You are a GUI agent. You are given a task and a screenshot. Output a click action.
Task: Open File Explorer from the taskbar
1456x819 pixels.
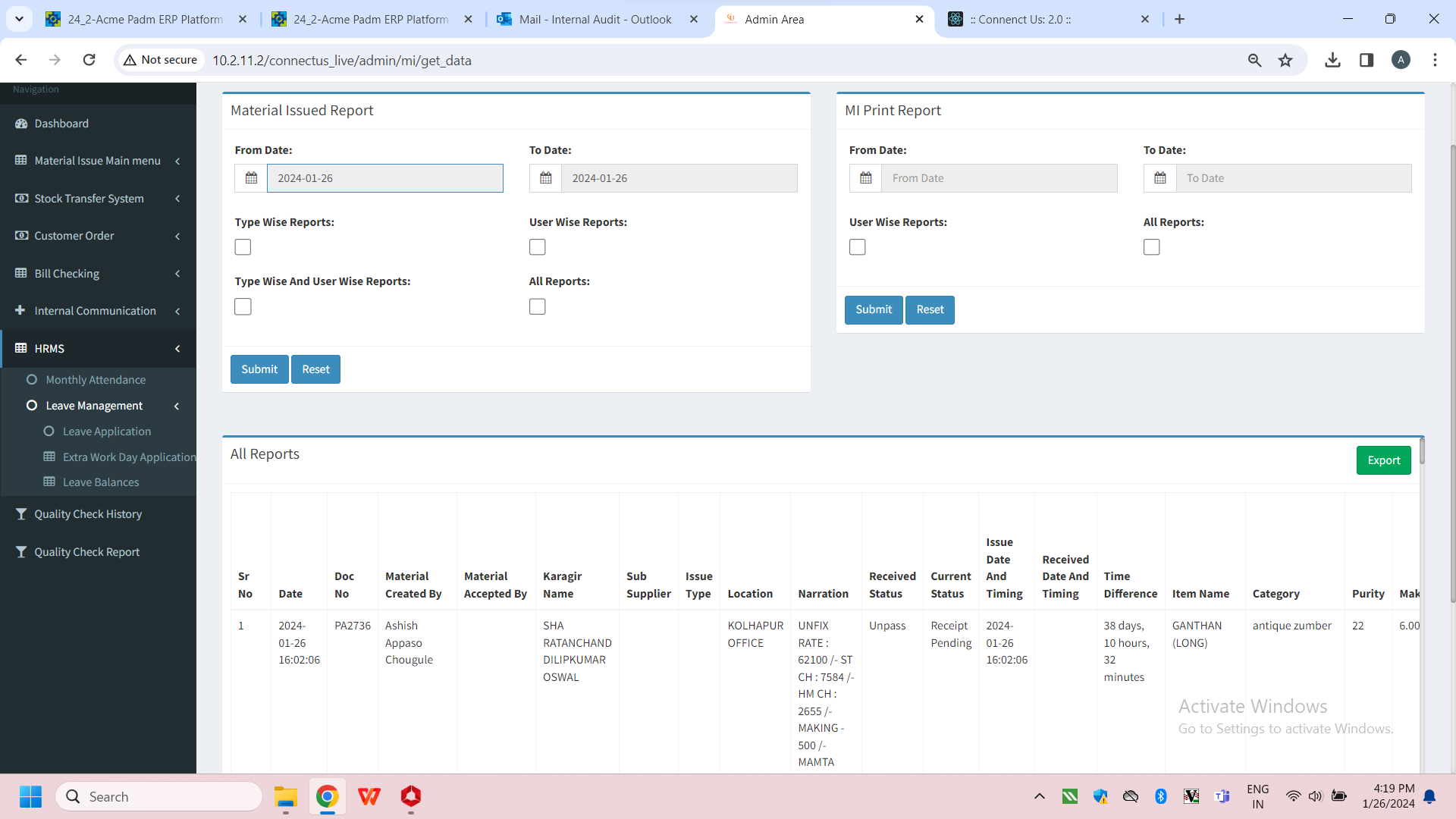tap(285, 796)
